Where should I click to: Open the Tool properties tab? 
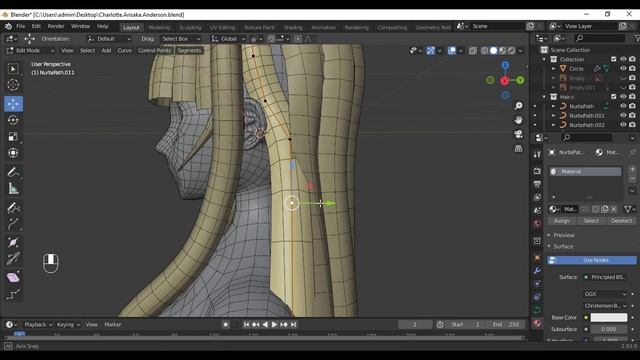pyautogui.click(x=537, y=154)
